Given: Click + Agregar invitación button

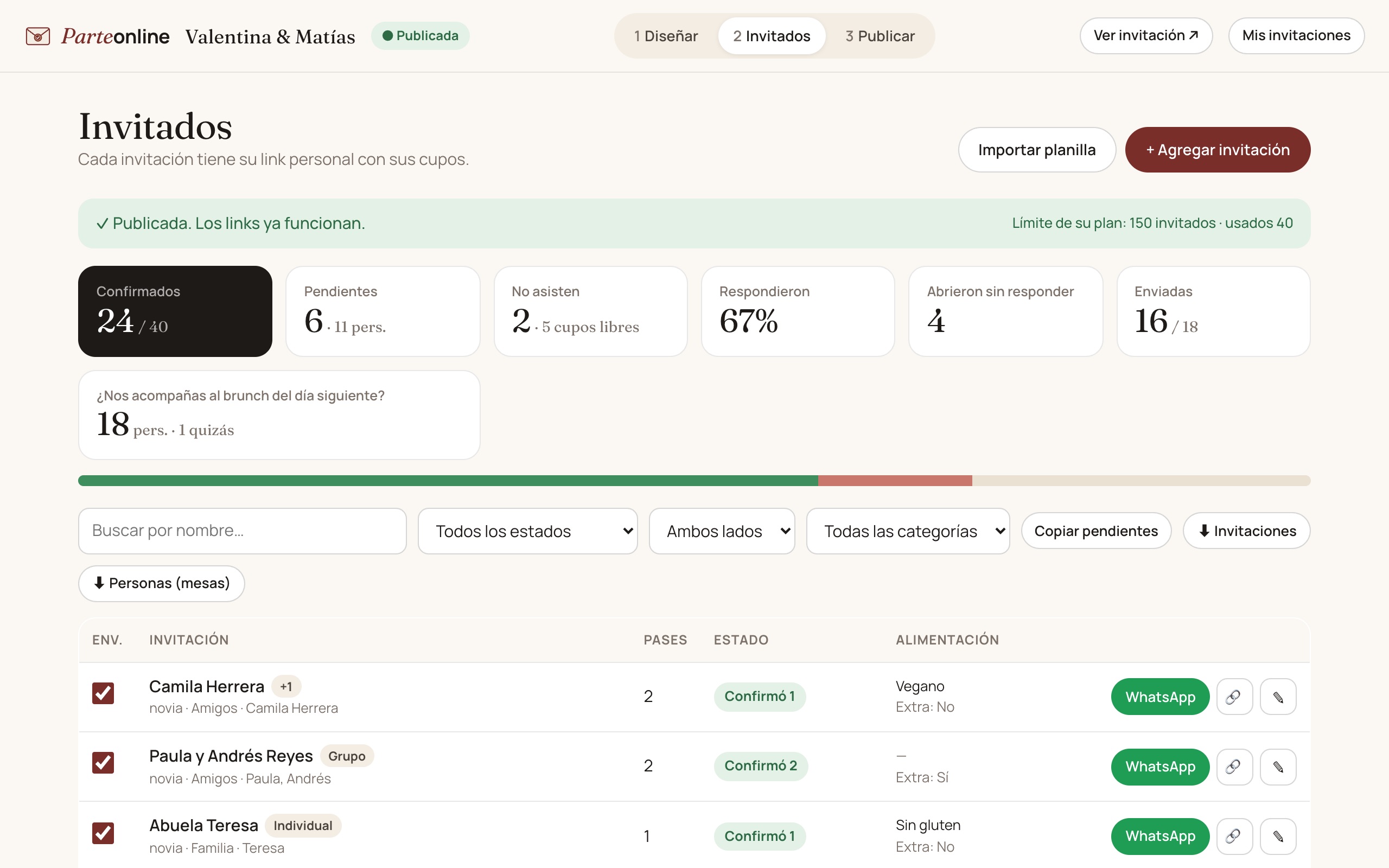Looking at the screenshot, I should coord(1218,150).
